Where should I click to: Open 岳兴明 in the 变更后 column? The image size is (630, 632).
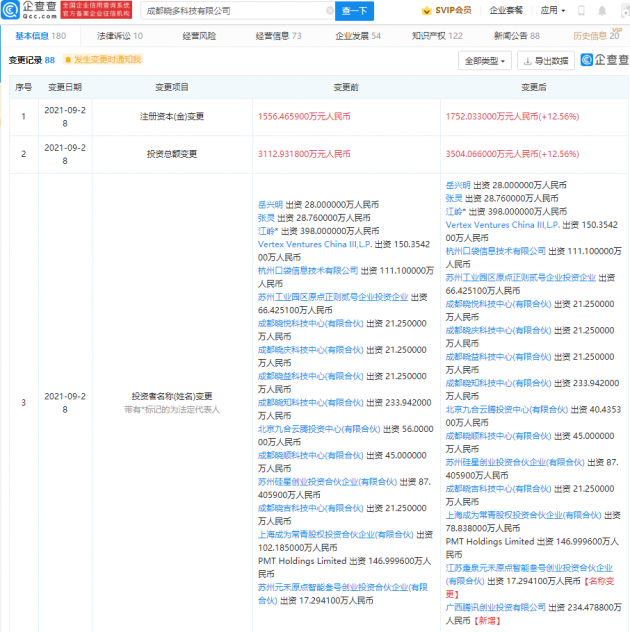458,185
